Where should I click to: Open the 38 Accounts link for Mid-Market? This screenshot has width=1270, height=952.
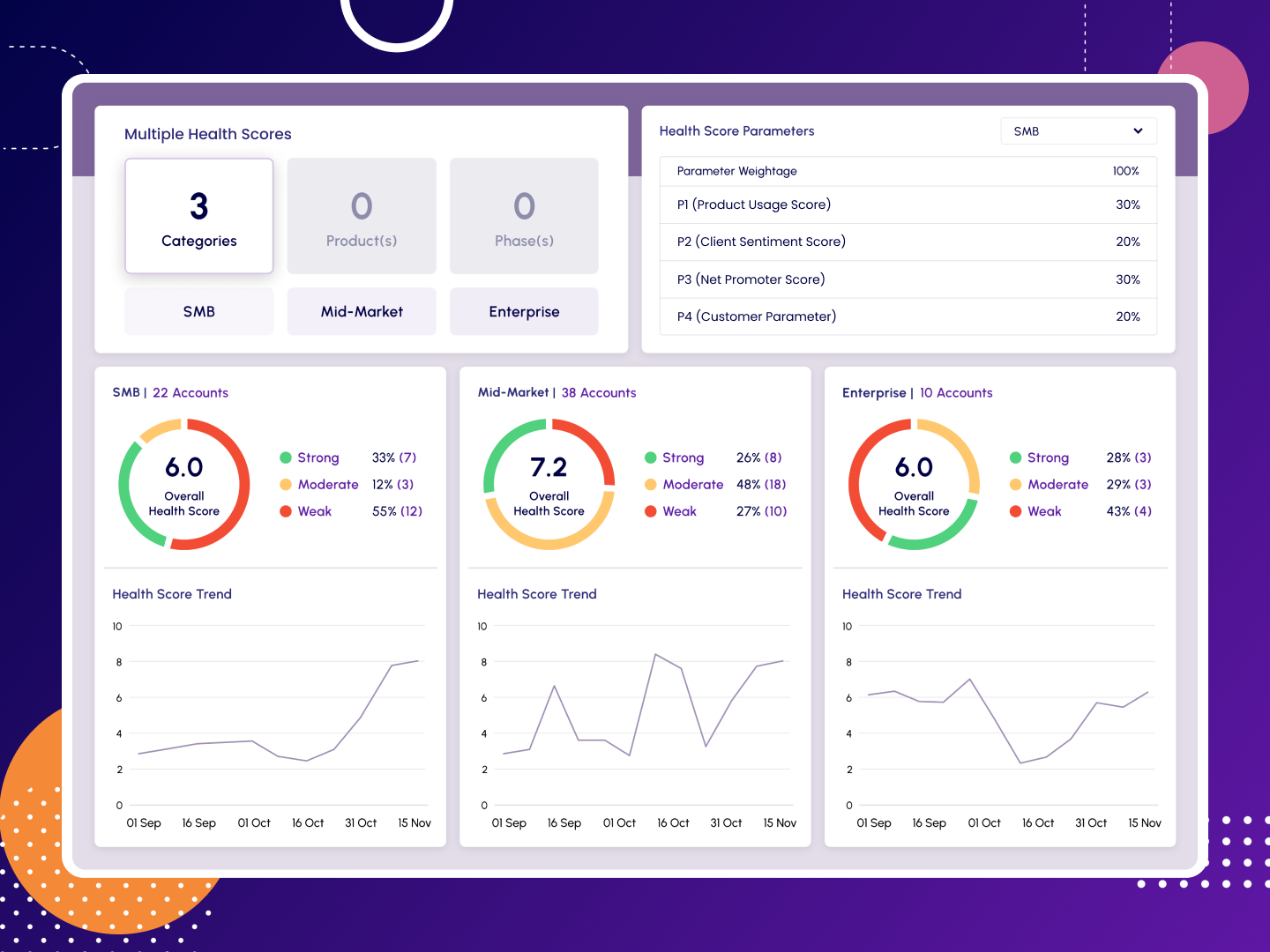click(599, 392)
